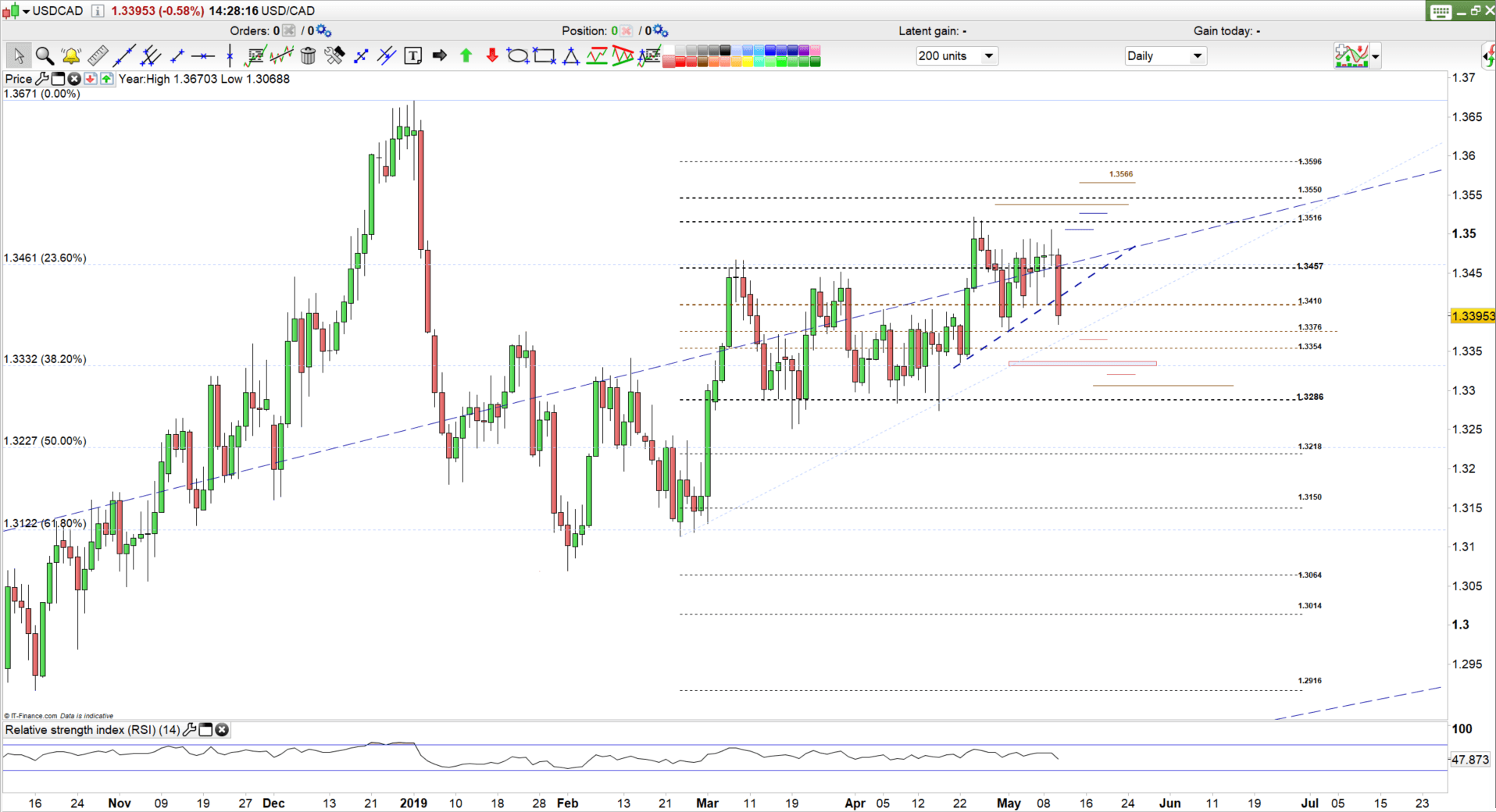Viewport: 1496px width, 812px height.
Task: Maximize the RSI panel window icon
Action: tap(206, 730)
